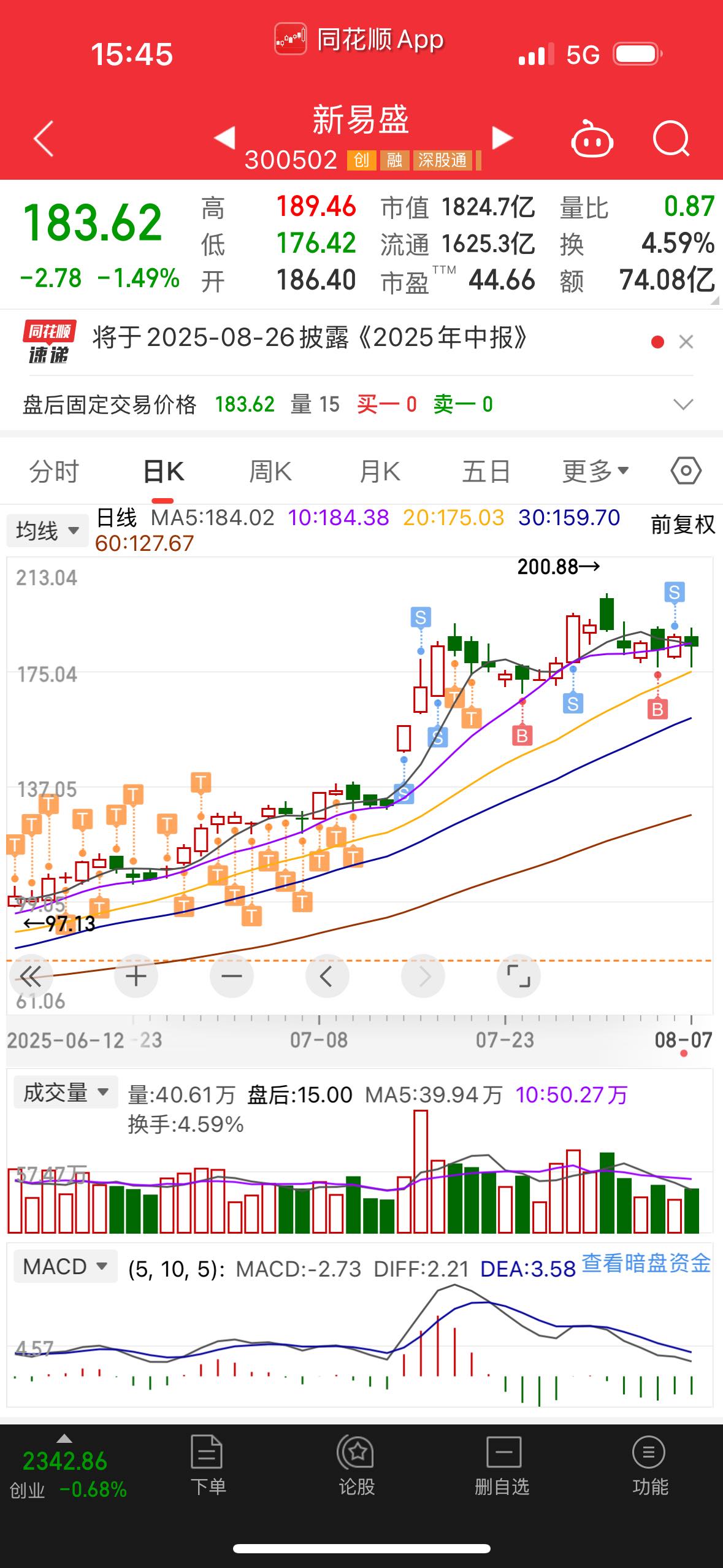Open 查看暗盘资金 link

tap(646, 1264)
